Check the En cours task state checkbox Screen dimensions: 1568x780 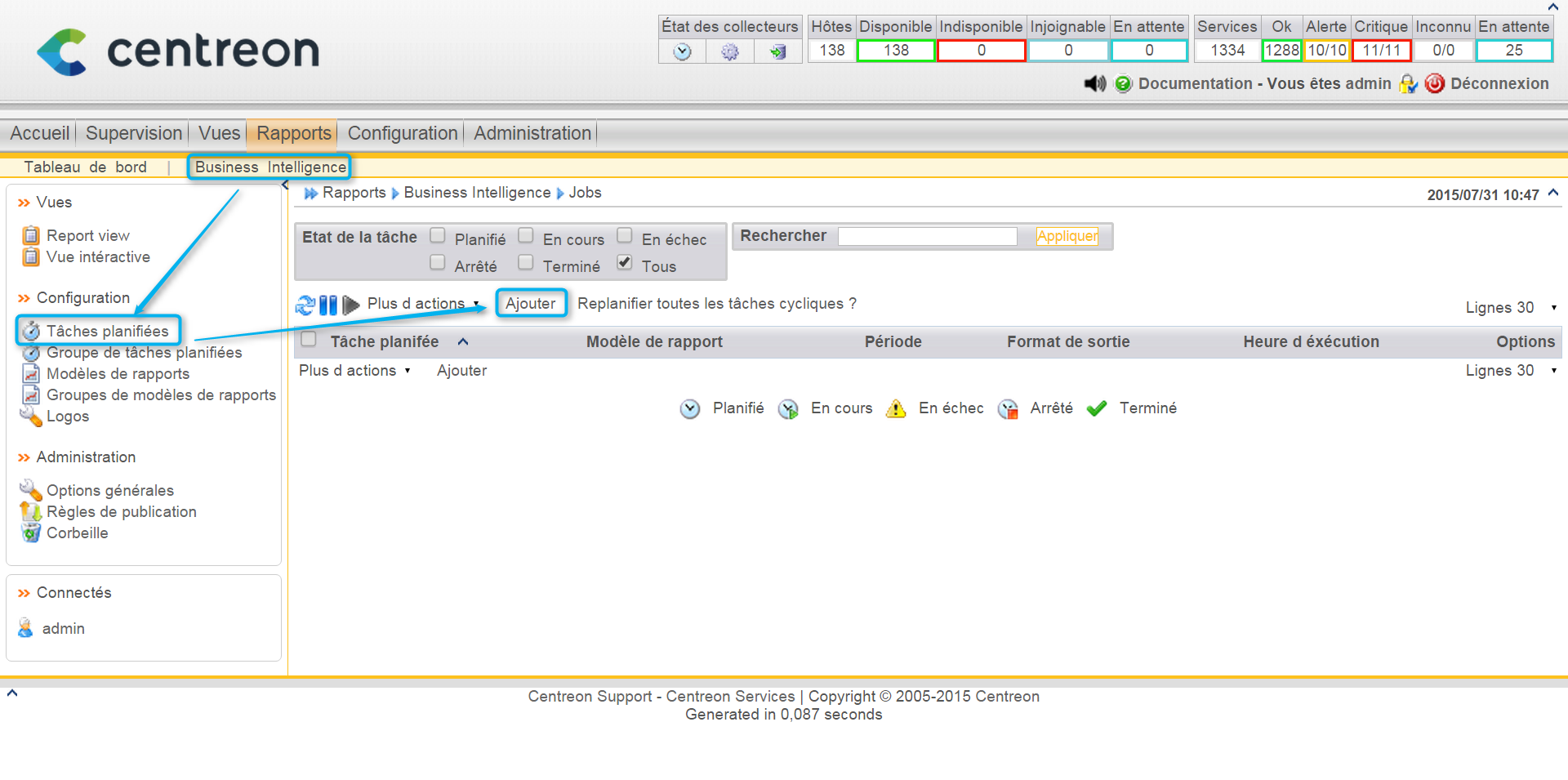[526, 235]
